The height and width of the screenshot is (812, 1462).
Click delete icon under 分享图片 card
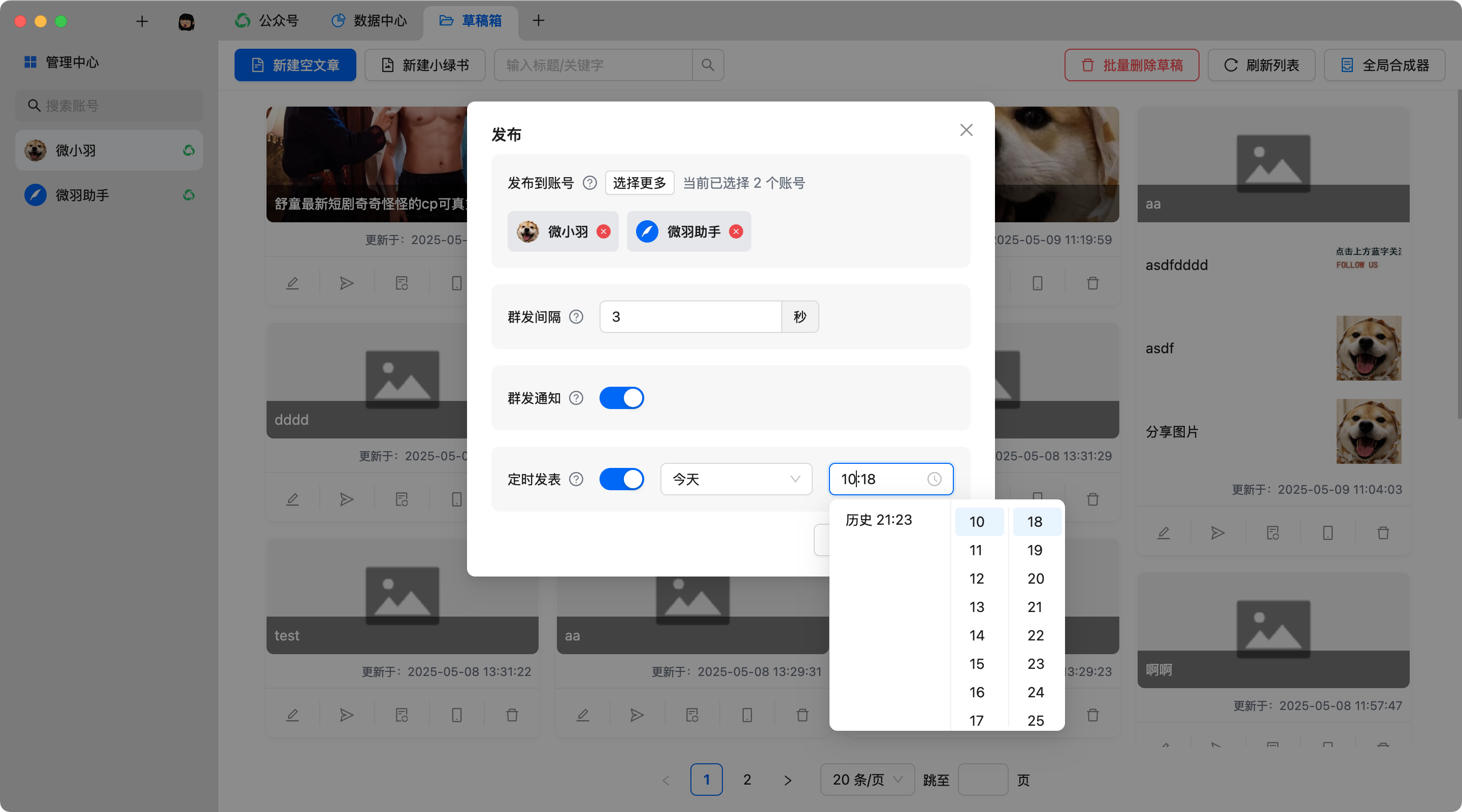tap(1383, 533)
